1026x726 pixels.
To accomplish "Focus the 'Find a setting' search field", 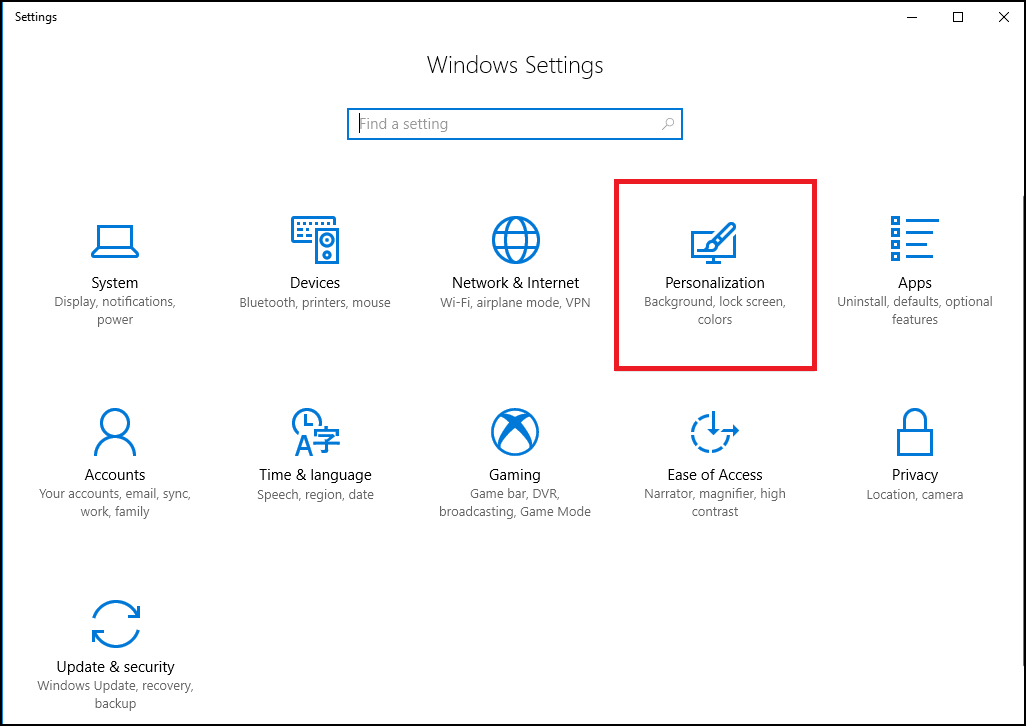I will pyautogui.click(x=505, y=124).
